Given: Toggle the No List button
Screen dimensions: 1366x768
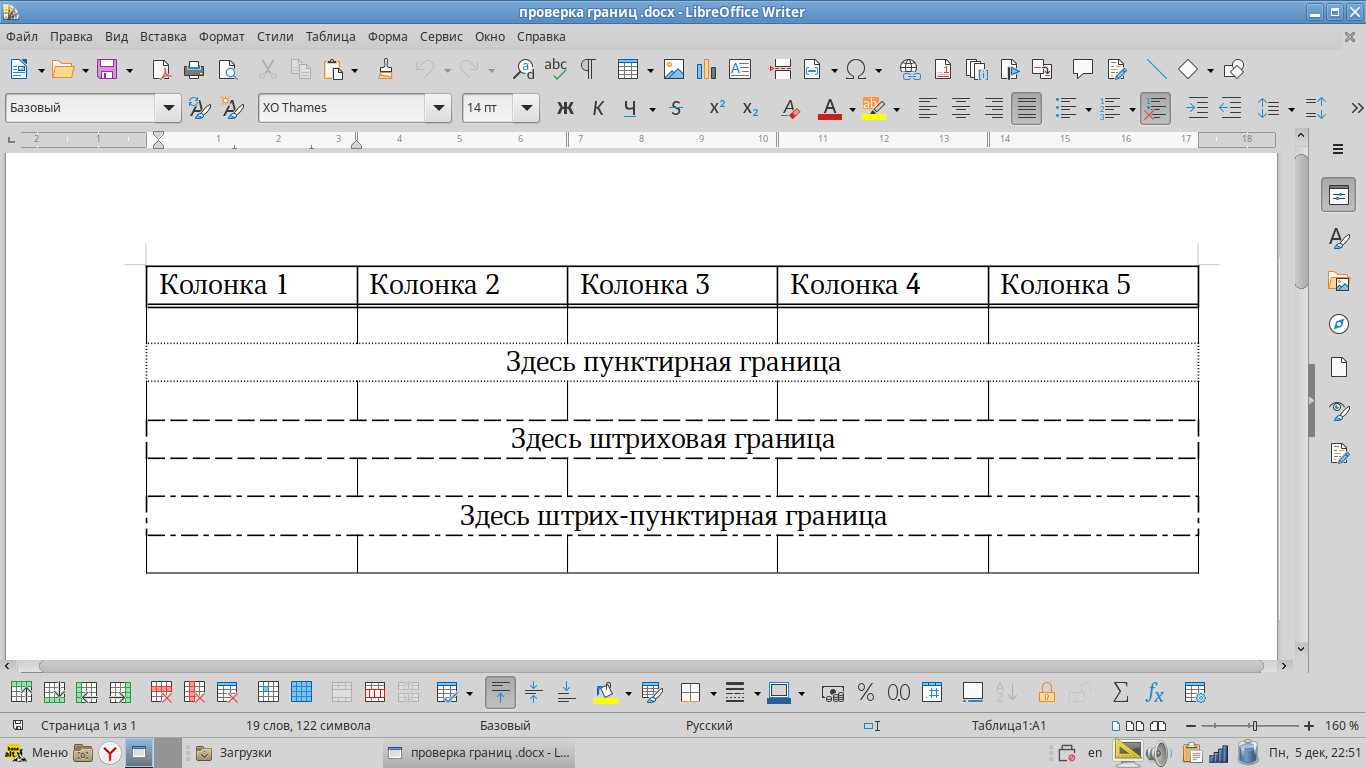Looking at the screenshot, I should tap(1155, 108).
